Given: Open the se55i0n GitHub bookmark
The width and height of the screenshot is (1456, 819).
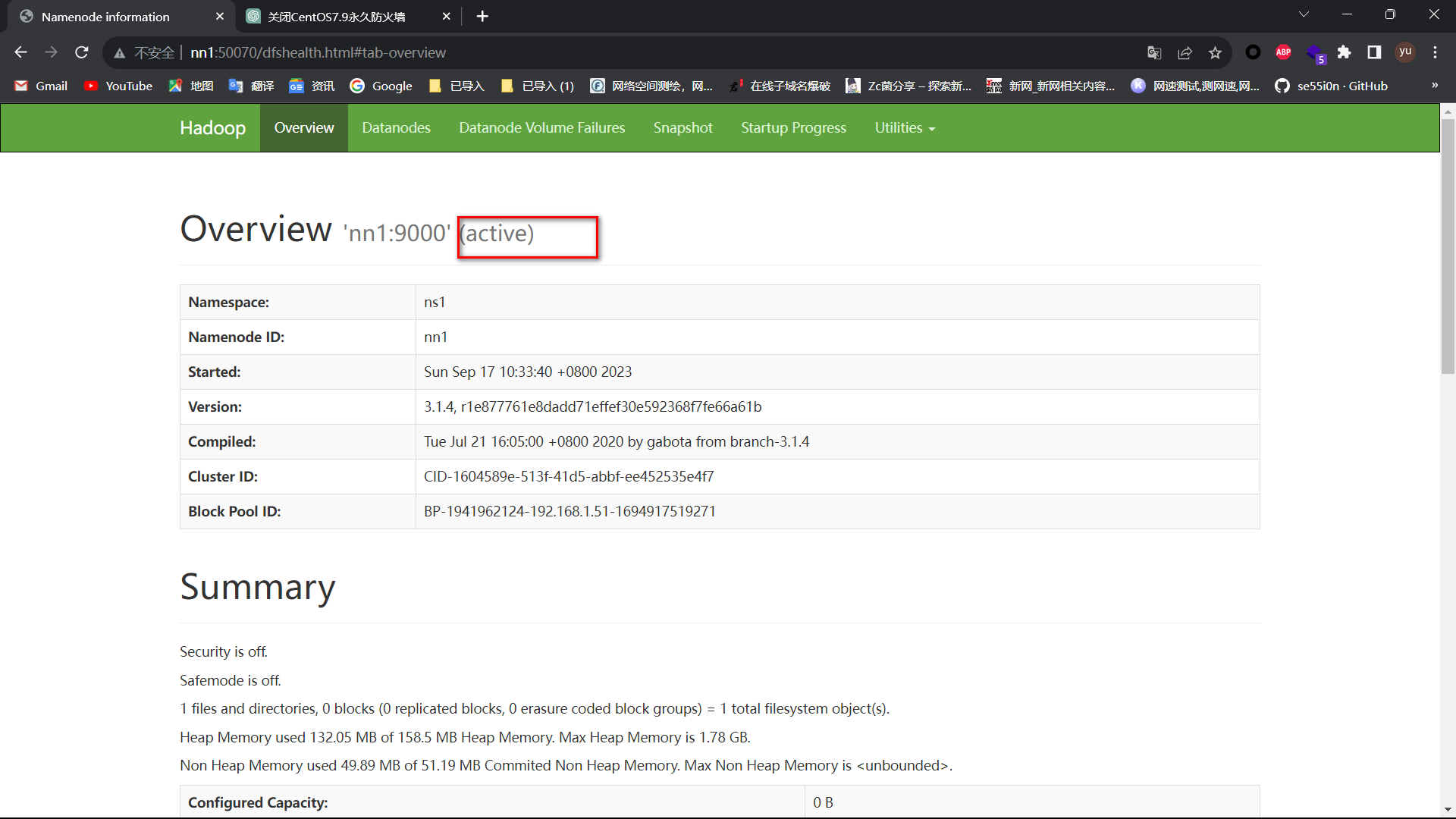Looking at the screenshot, I should pyautogui.click(x=1332, y=86).
